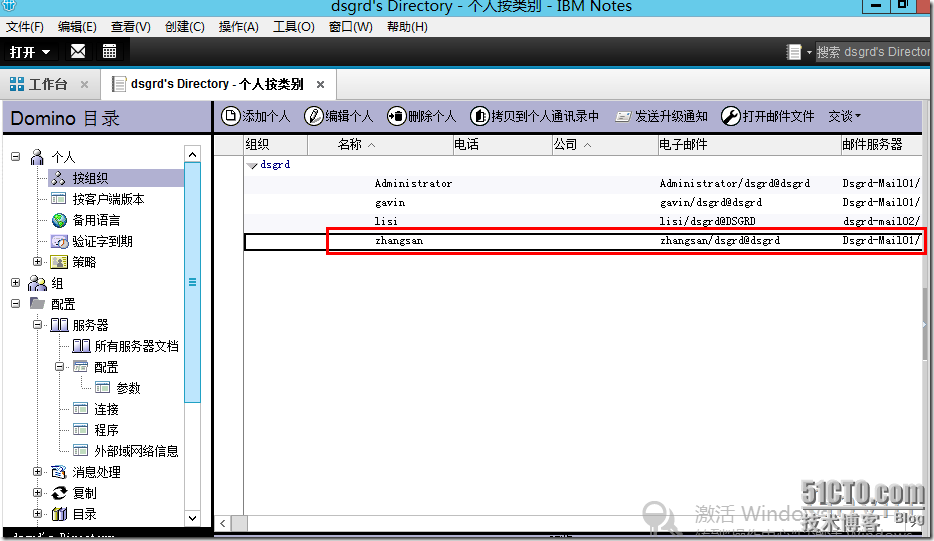Select the Administrator person row
The image size is (934, 541).
coord(583,184)
